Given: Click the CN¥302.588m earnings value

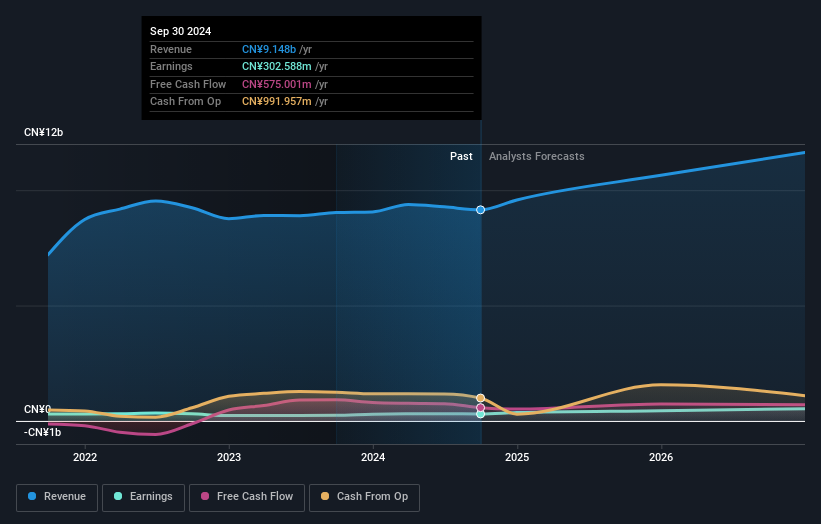Looking at the screenshot, I should (276, 66).
